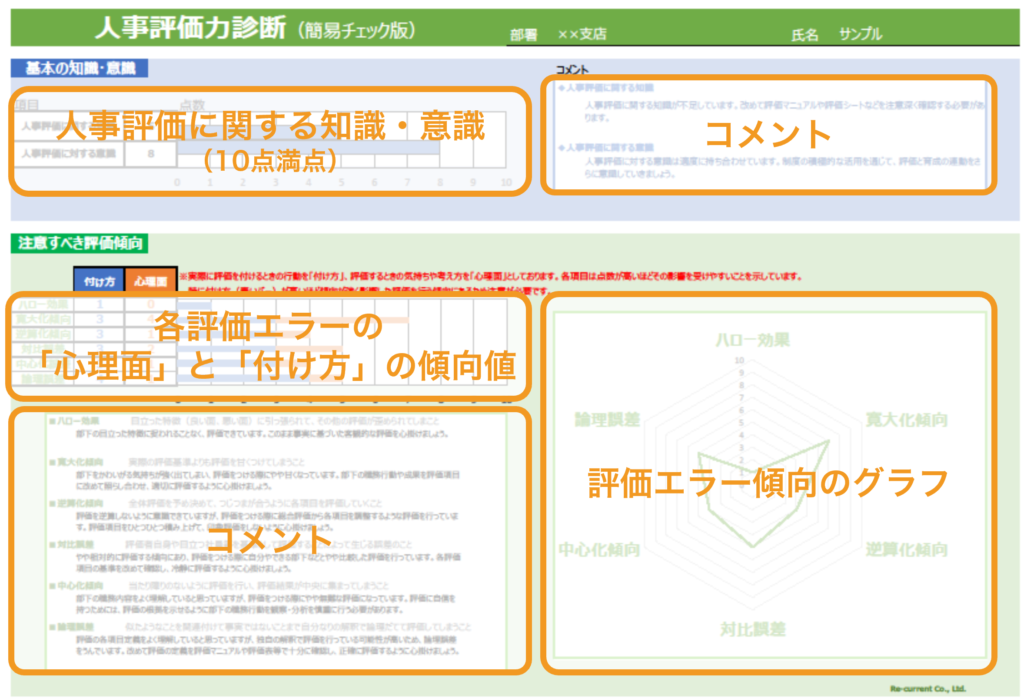Image resolution: width=1024 pixels, height=698 pixels.
Task: Click the 氏名 サンプル field
Action: [836, 34]
